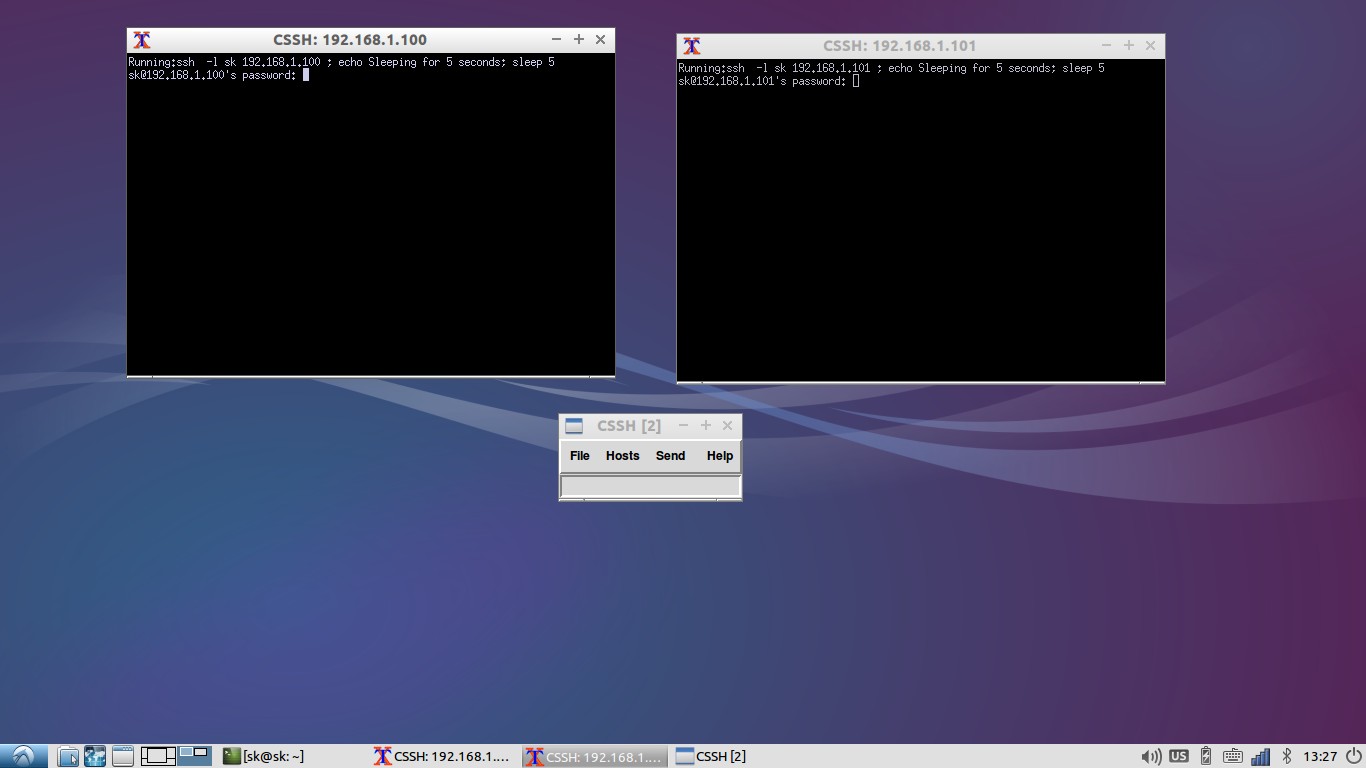Viewport: 1366px width, 768px height.
Task: Open the Send menu in CSSH [2]
Action: coord(670,456)
